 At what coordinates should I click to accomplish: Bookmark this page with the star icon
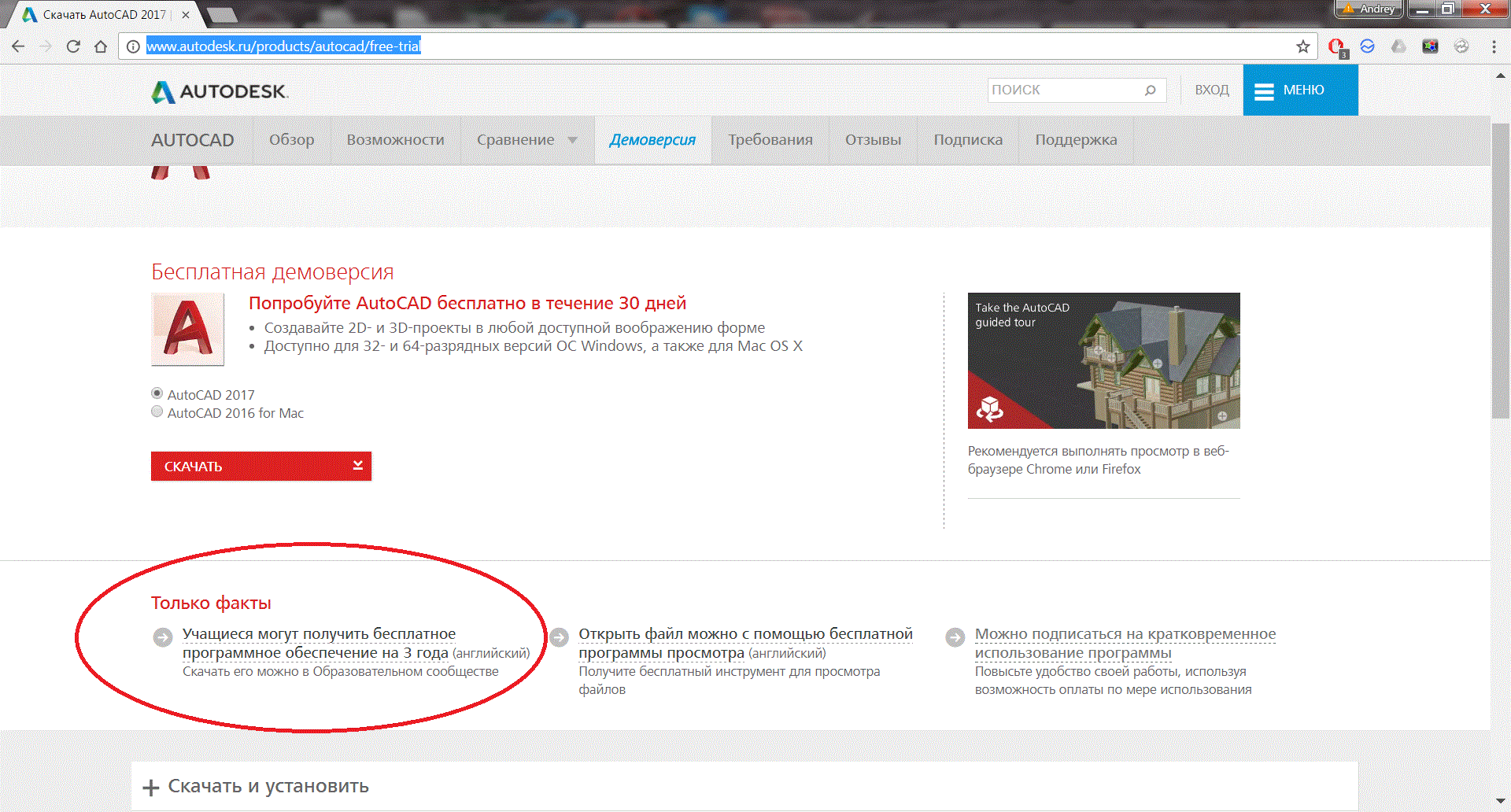pyautogui.click(x=1303, y=46)
